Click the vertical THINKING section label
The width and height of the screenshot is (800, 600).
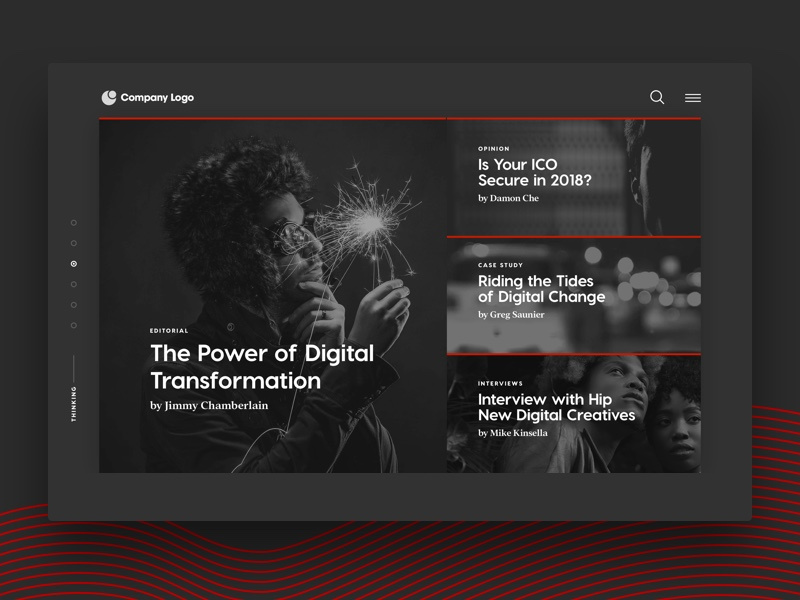point(74,403)
